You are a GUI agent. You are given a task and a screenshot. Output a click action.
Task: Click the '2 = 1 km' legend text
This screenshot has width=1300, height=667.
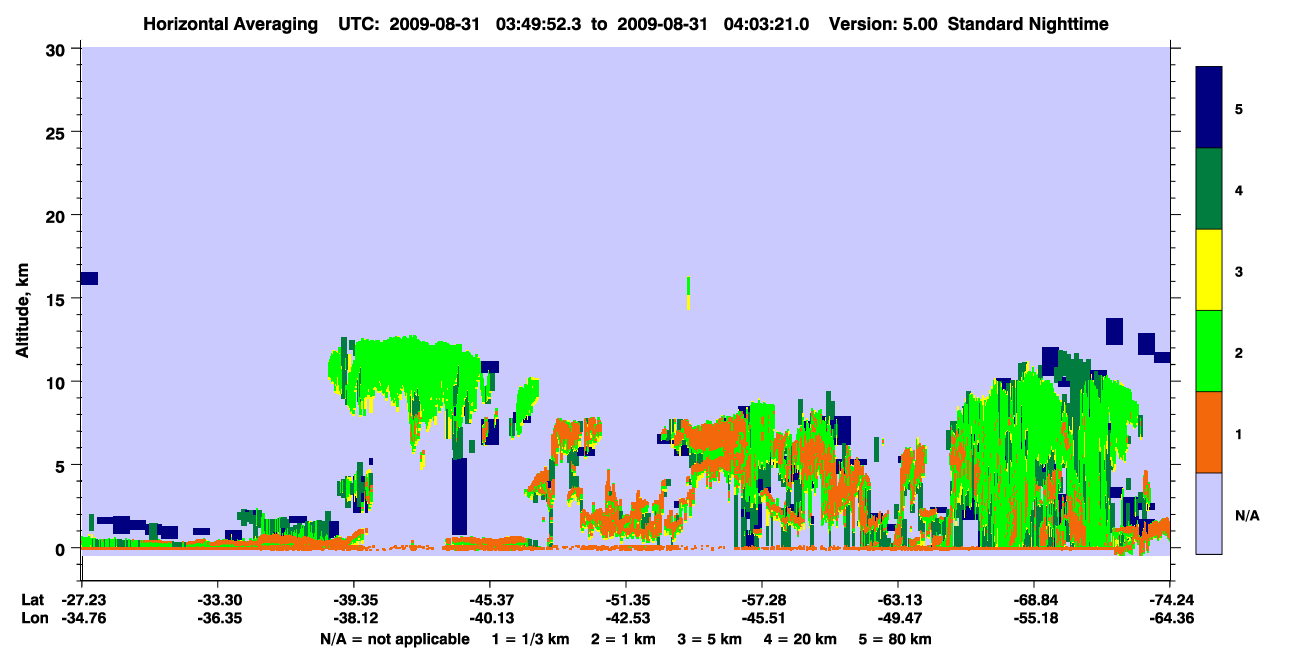click(x=624, y=639)
